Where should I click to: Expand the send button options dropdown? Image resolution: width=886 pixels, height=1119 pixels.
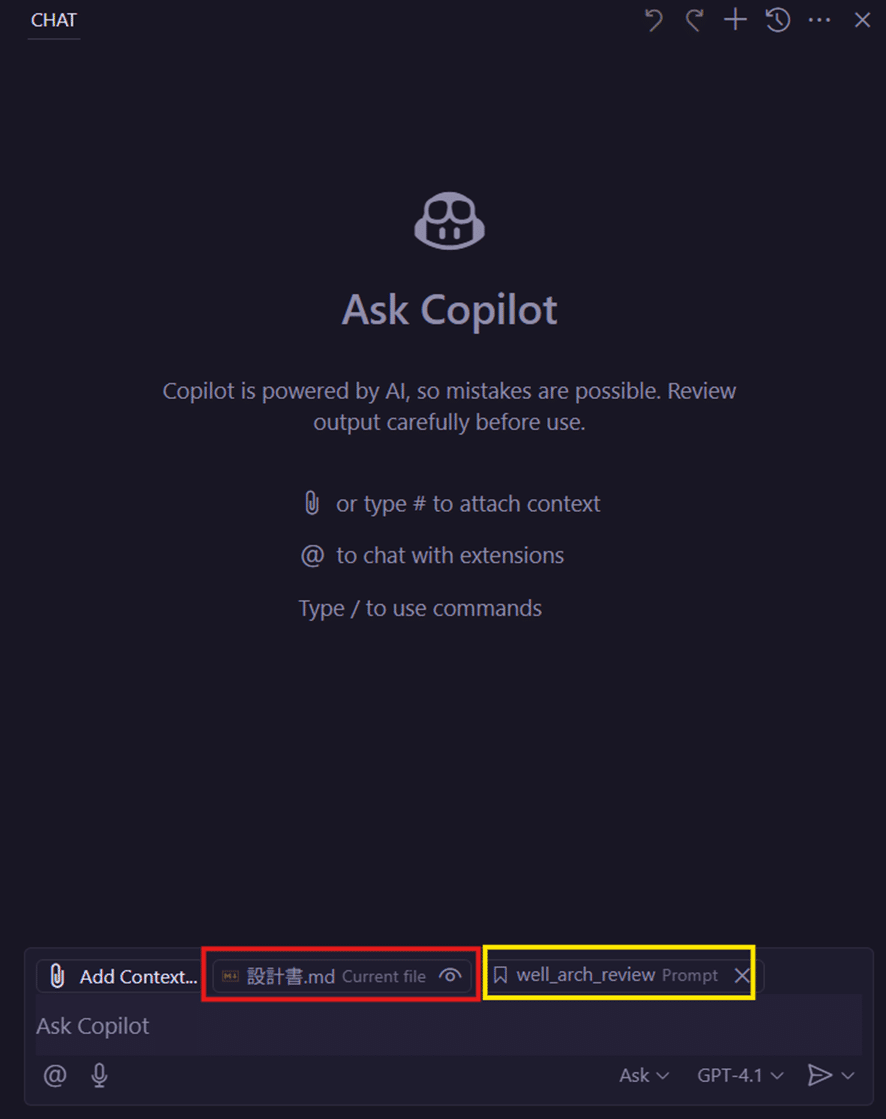pos(849,1075)
